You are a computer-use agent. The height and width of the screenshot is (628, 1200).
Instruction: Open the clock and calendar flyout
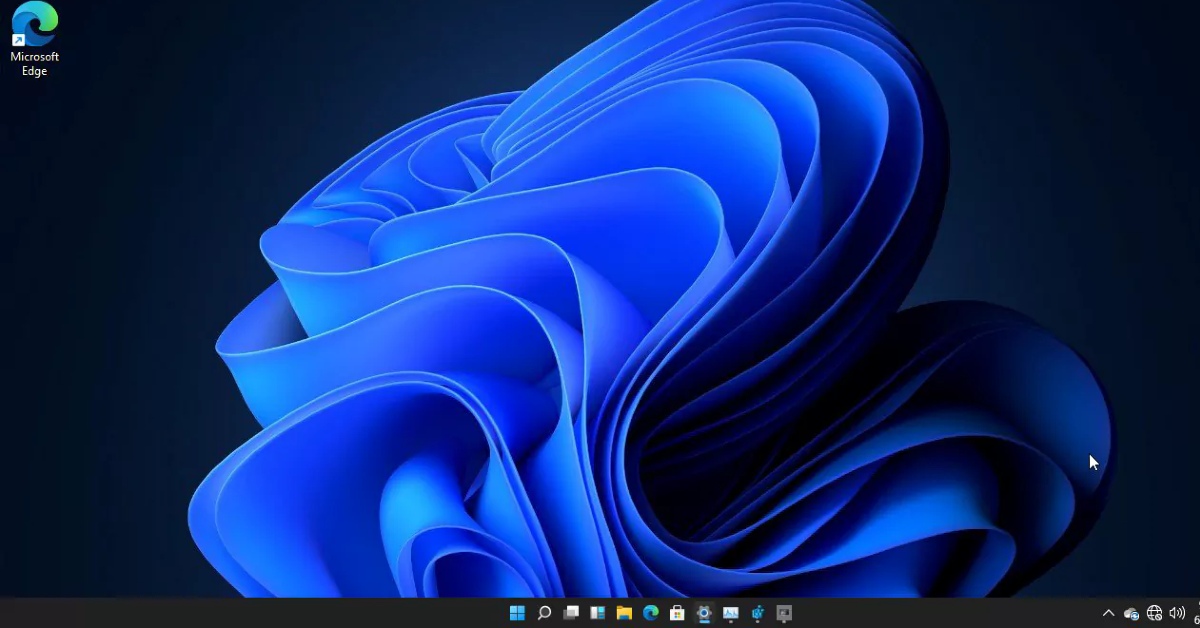point(1196,613)
